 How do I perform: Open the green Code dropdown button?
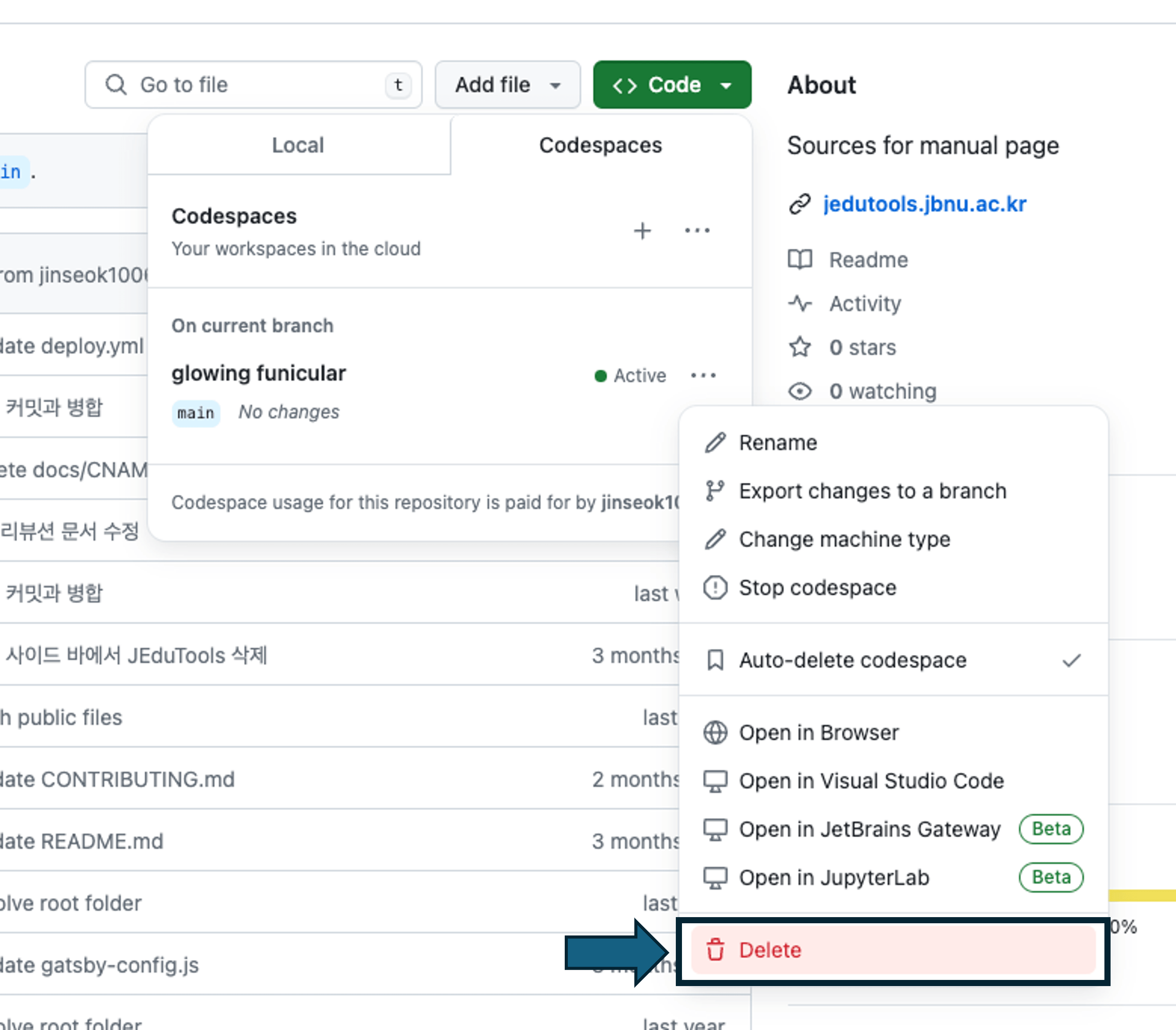[671, 85]
